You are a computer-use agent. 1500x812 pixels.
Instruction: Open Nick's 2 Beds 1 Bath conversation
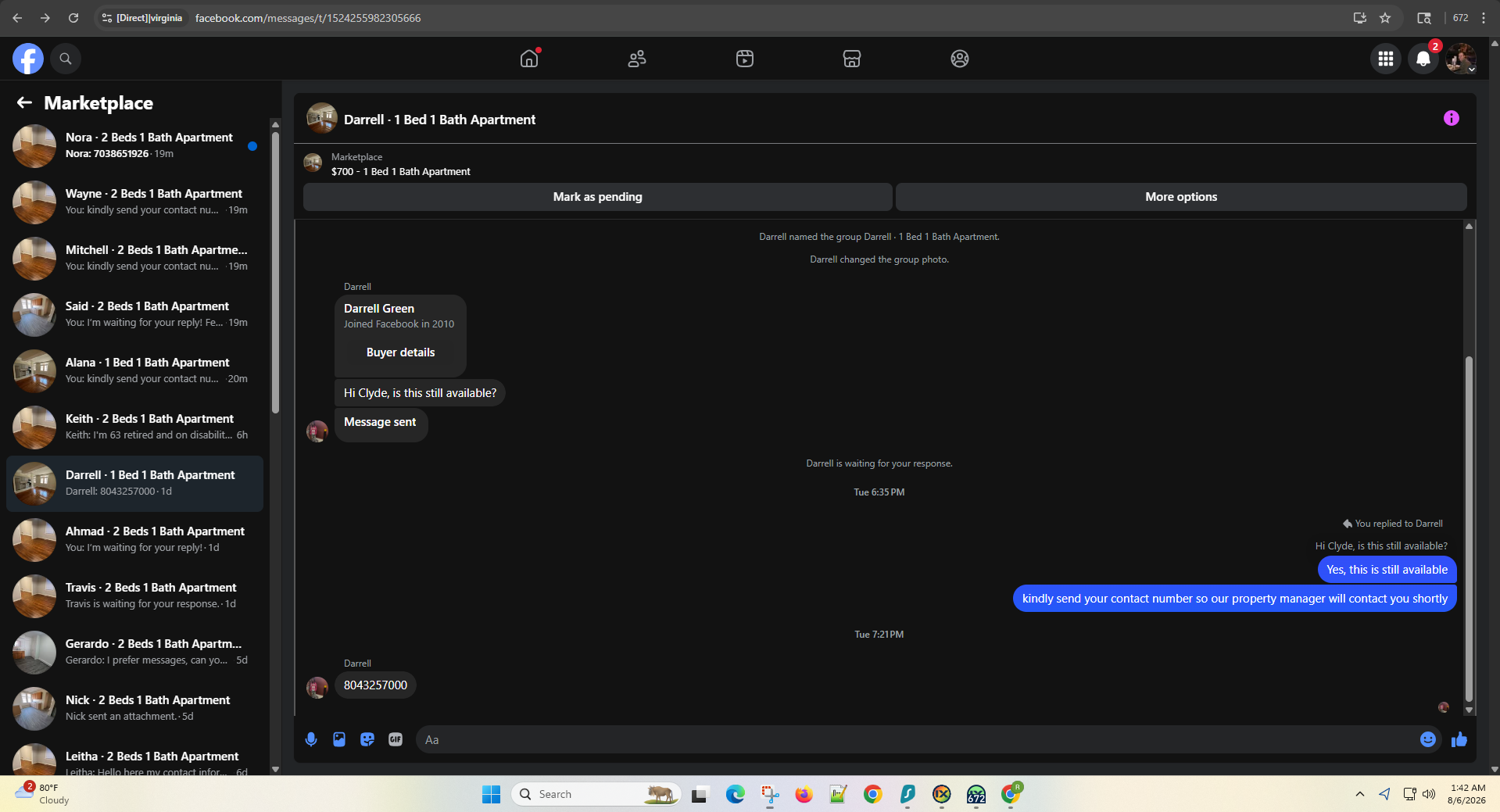[134, 709]
